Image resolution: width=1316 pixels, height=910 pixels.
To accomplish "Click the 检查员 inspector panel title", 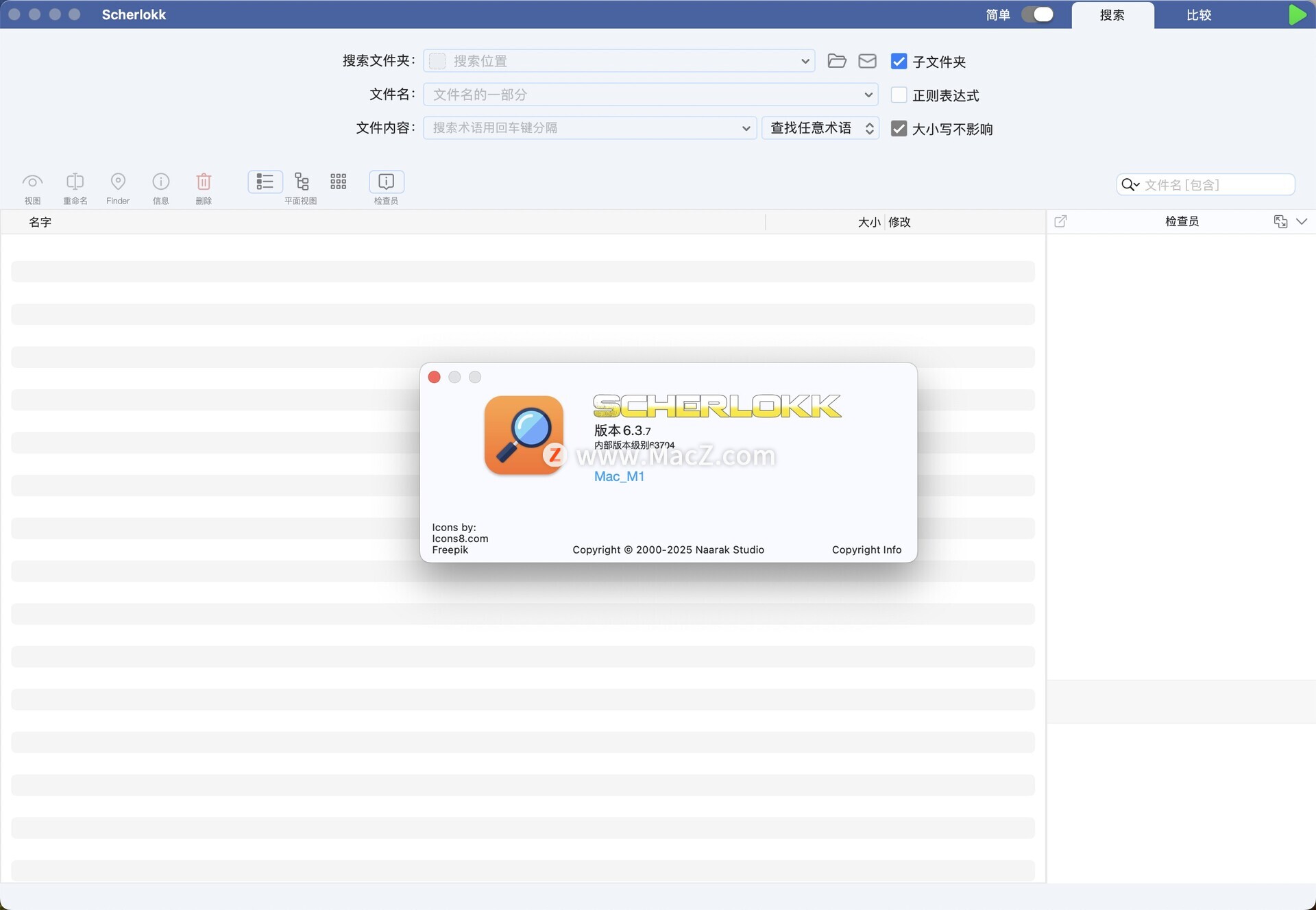I will click(x=1182, y=221).
